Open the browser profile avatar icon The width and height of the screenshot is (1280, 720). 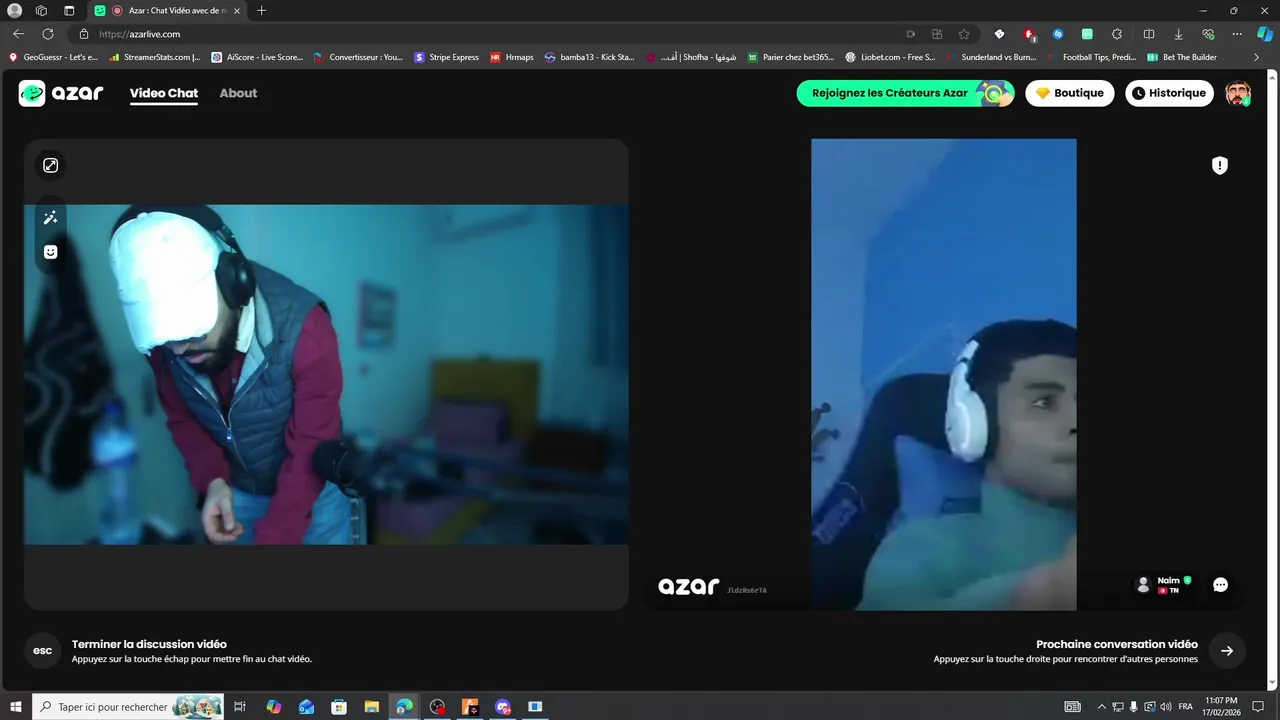pos(15,11)
